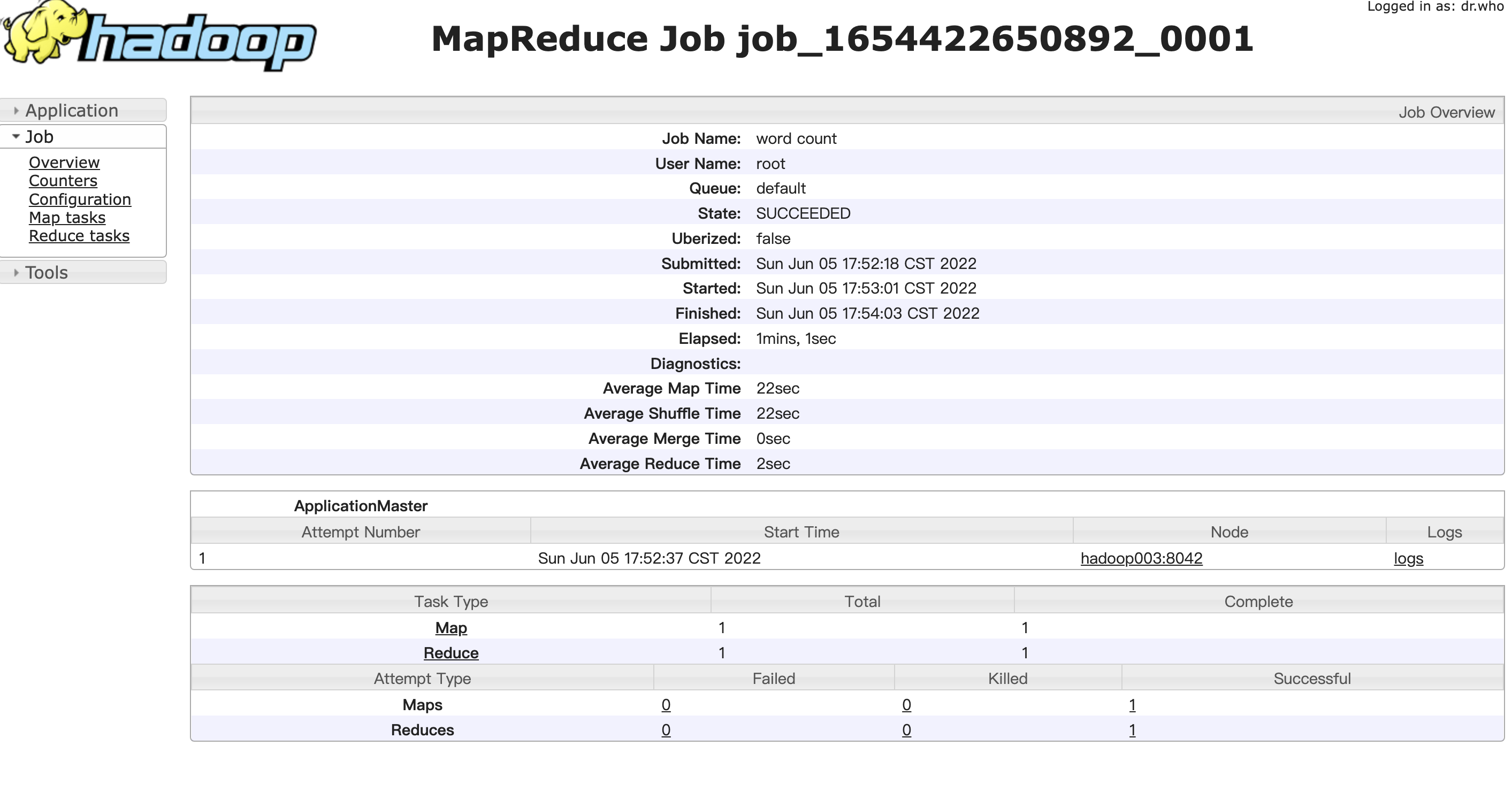This screenshot has height=800, width=1512.
Task: Click the Job Overview panel header
Action: [x=847, y=111]
